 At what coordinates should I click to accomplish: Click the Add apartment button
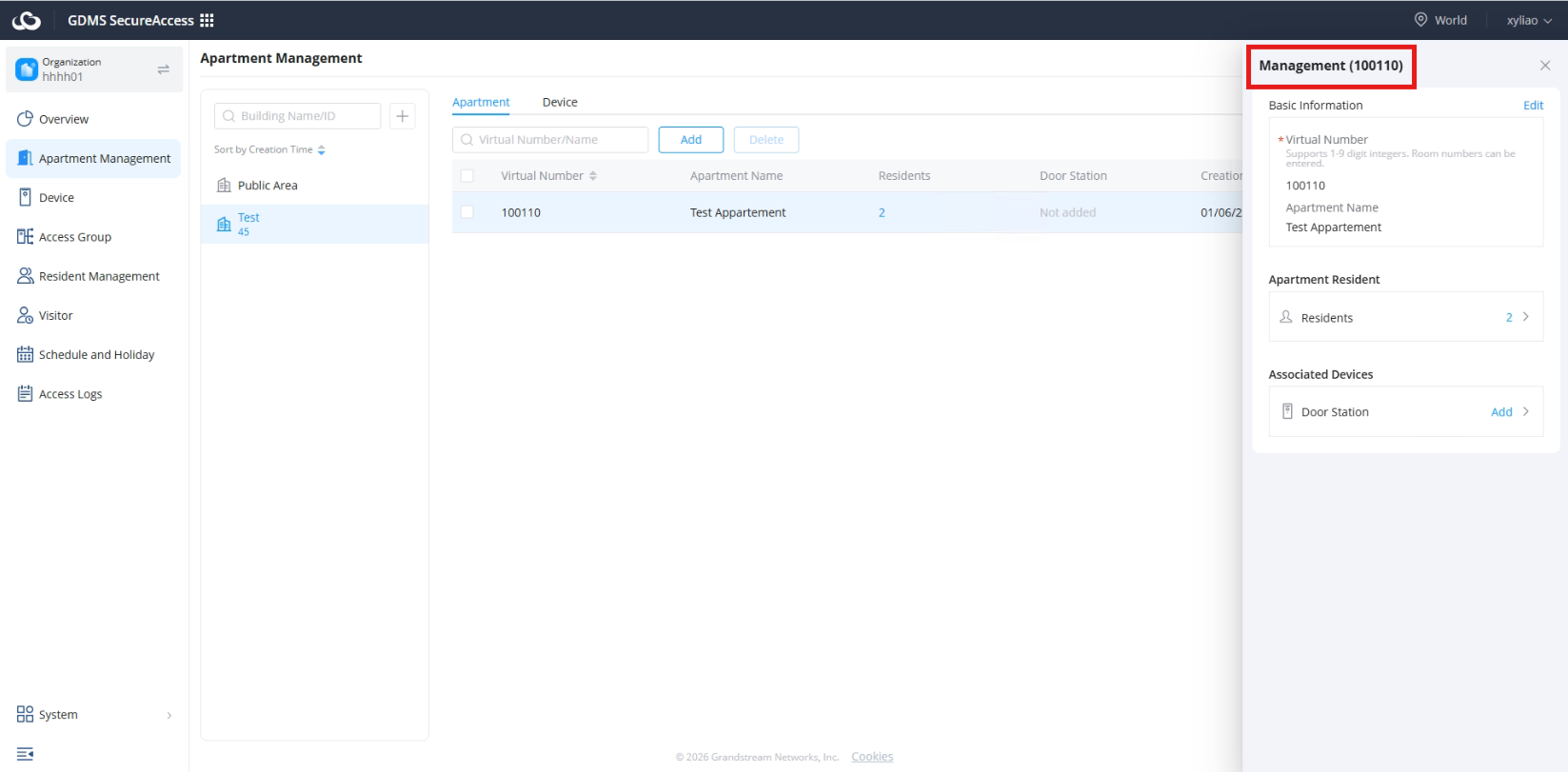tap(691, 140)
